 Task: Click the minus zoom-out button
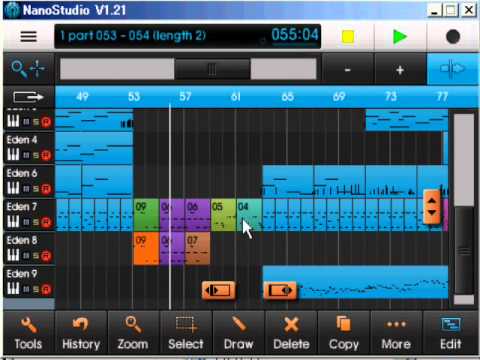point(347,70)
